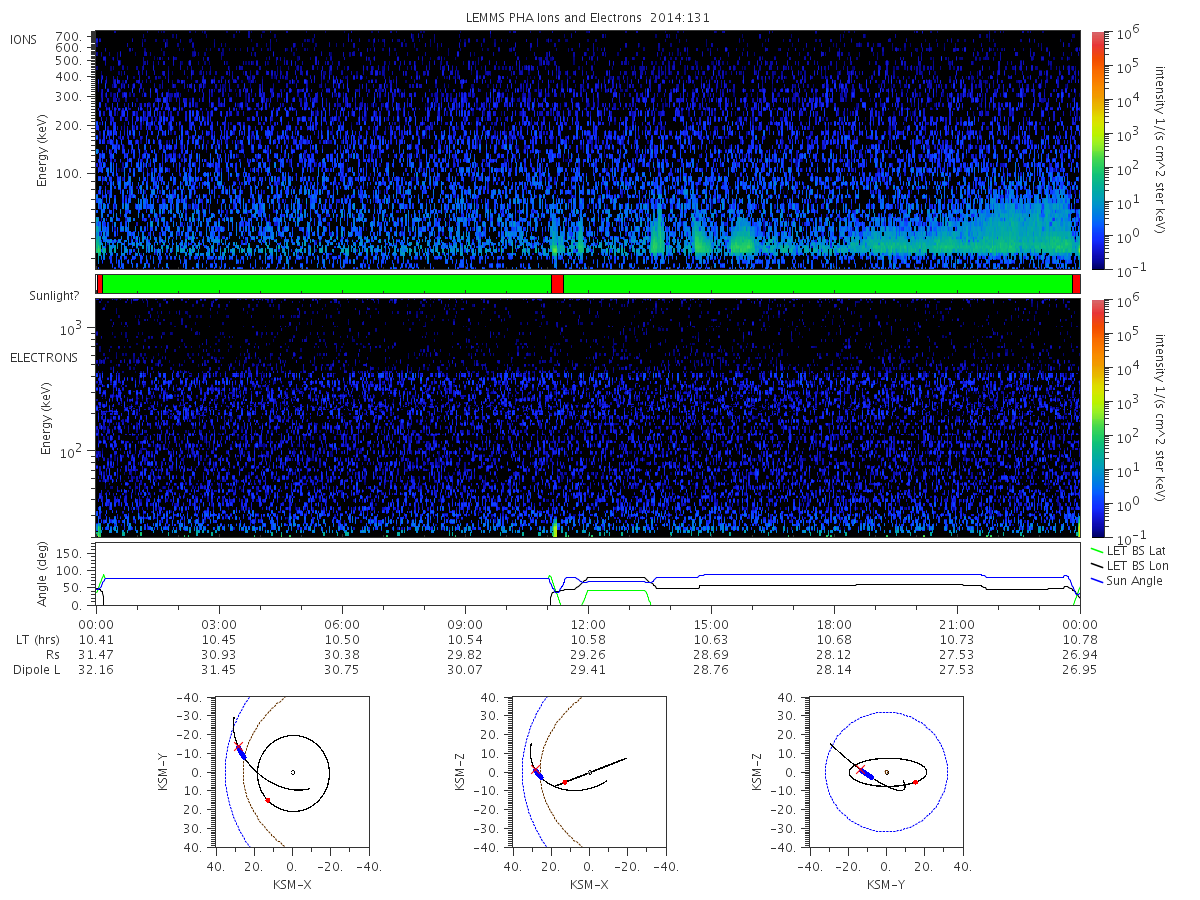Click the red sunlight segment near 11:00
The height and width of the screenshot is (900, 1200).
557,284
